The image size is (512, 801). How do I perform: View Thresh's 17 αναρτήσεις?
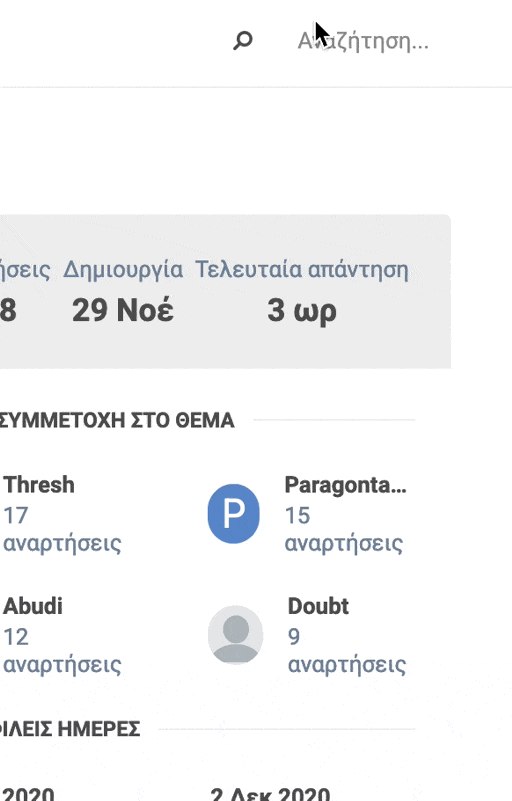pos(62,529)
